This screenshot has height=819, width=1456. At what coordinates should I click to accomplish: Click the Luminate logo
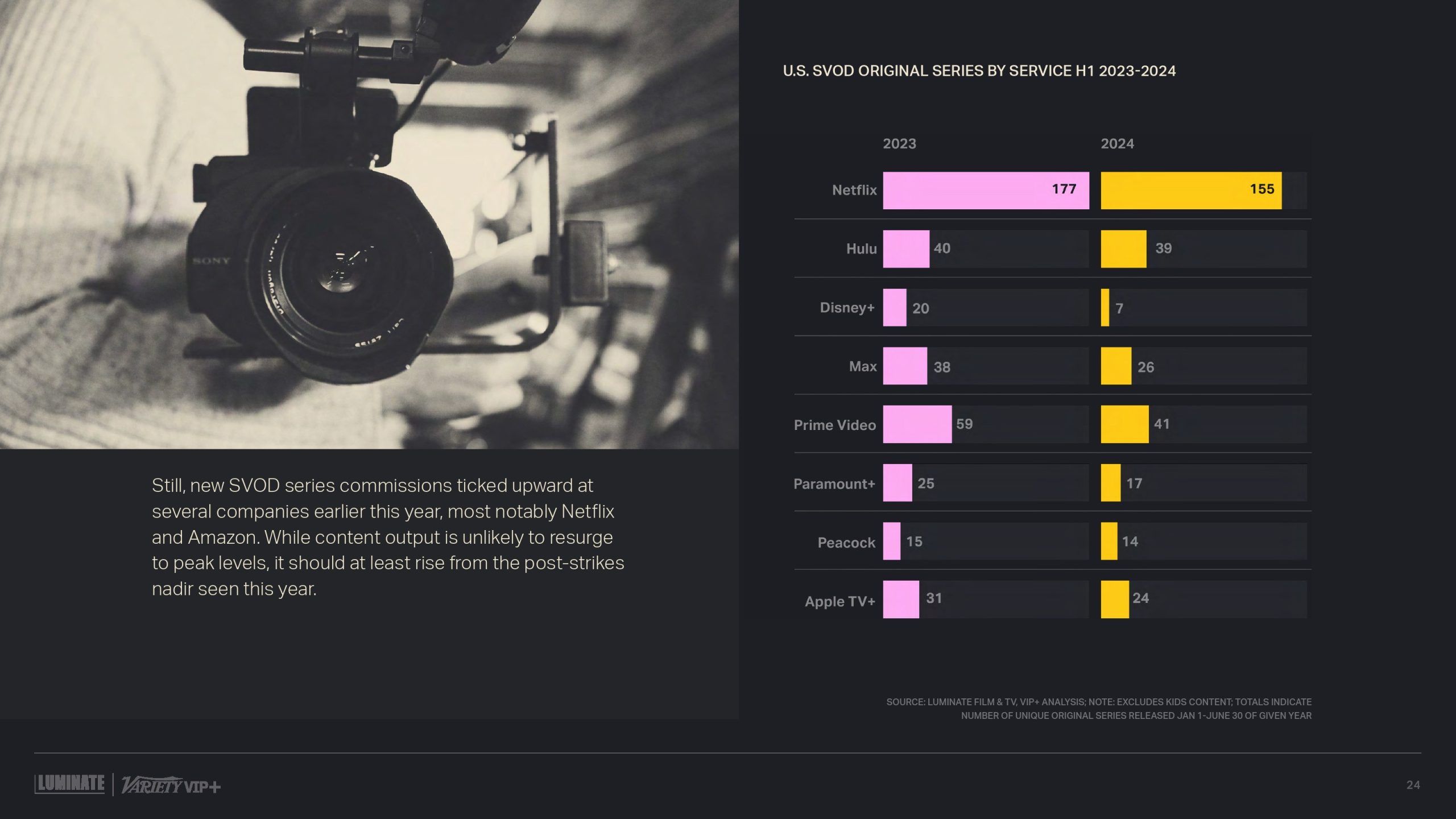tap(69, 784)
